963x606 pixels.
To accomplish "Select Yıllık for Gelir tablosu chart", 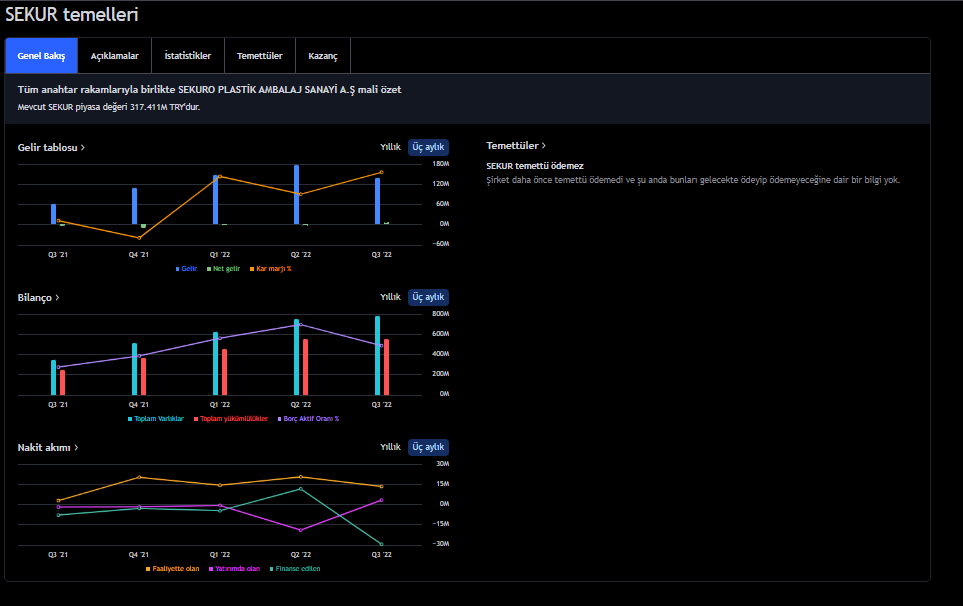I will [x=390, y=147].
